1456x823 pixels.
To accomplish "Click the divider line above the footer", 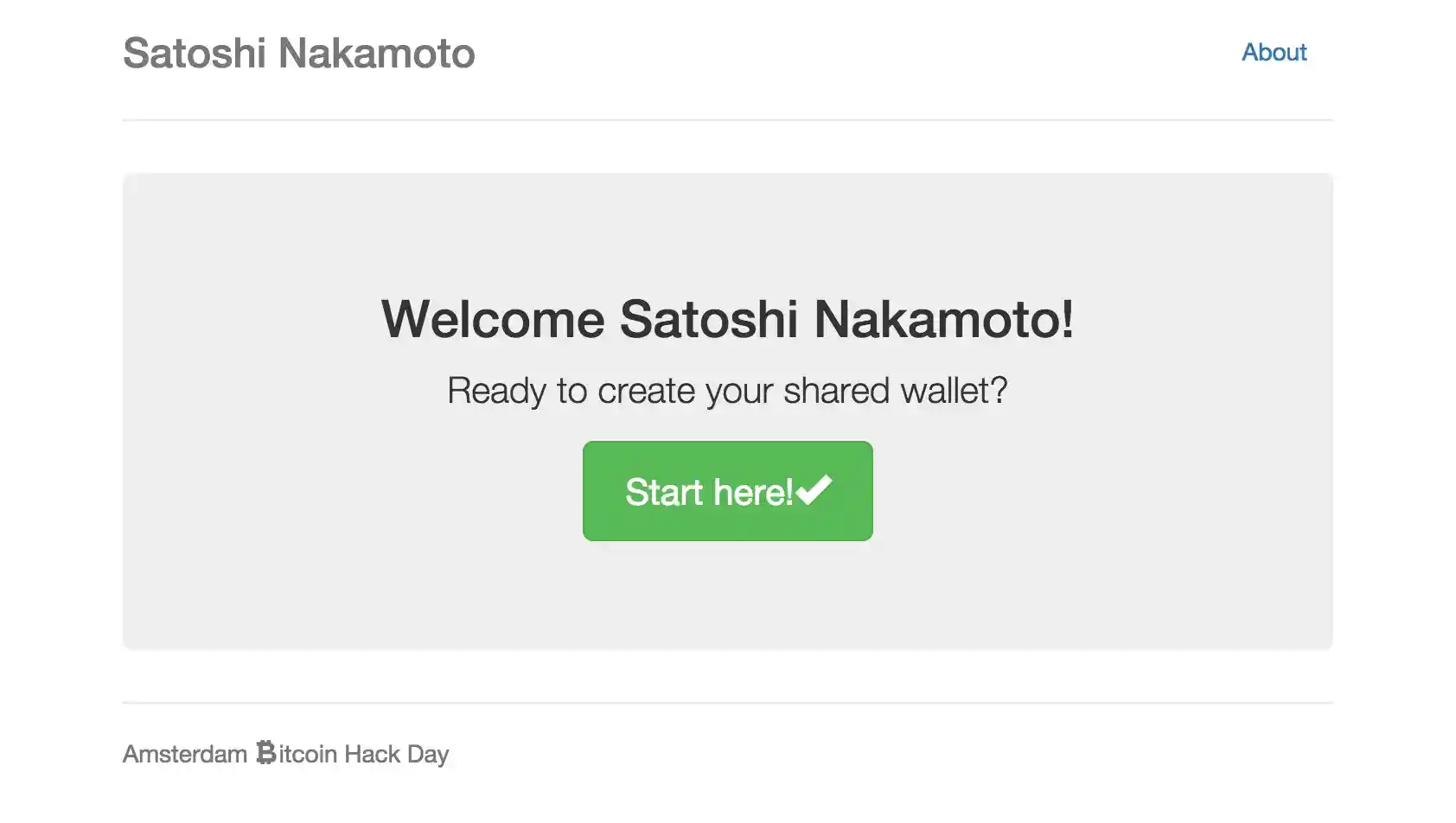I will pyautogui.click(x=727, y=703).
